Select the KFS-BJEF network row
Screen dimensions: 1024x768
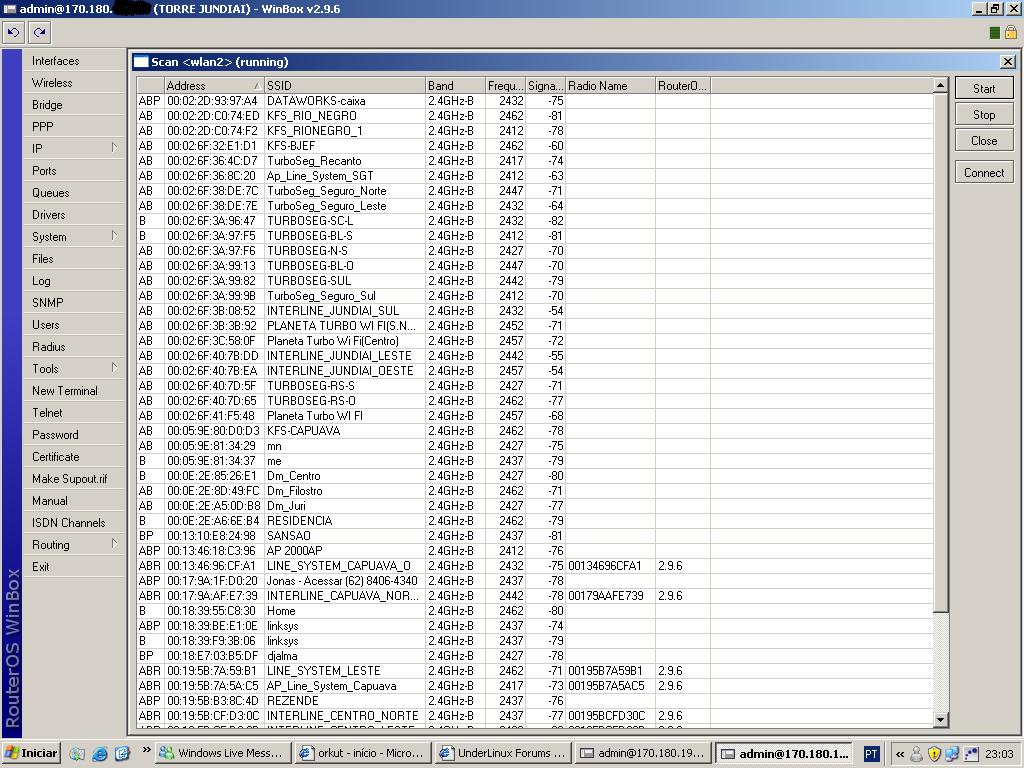(x=534, y=146)
